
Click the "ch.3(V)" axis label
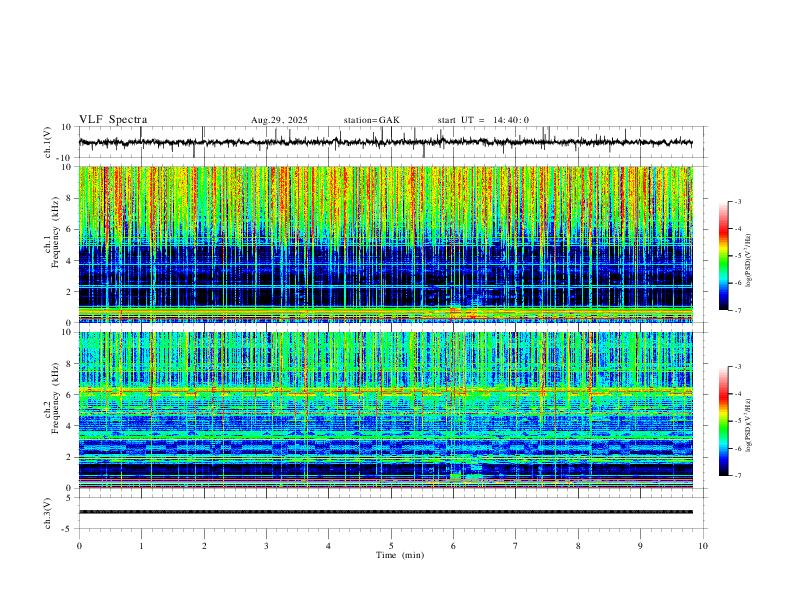pyautogui.click(x=48, y=514)
